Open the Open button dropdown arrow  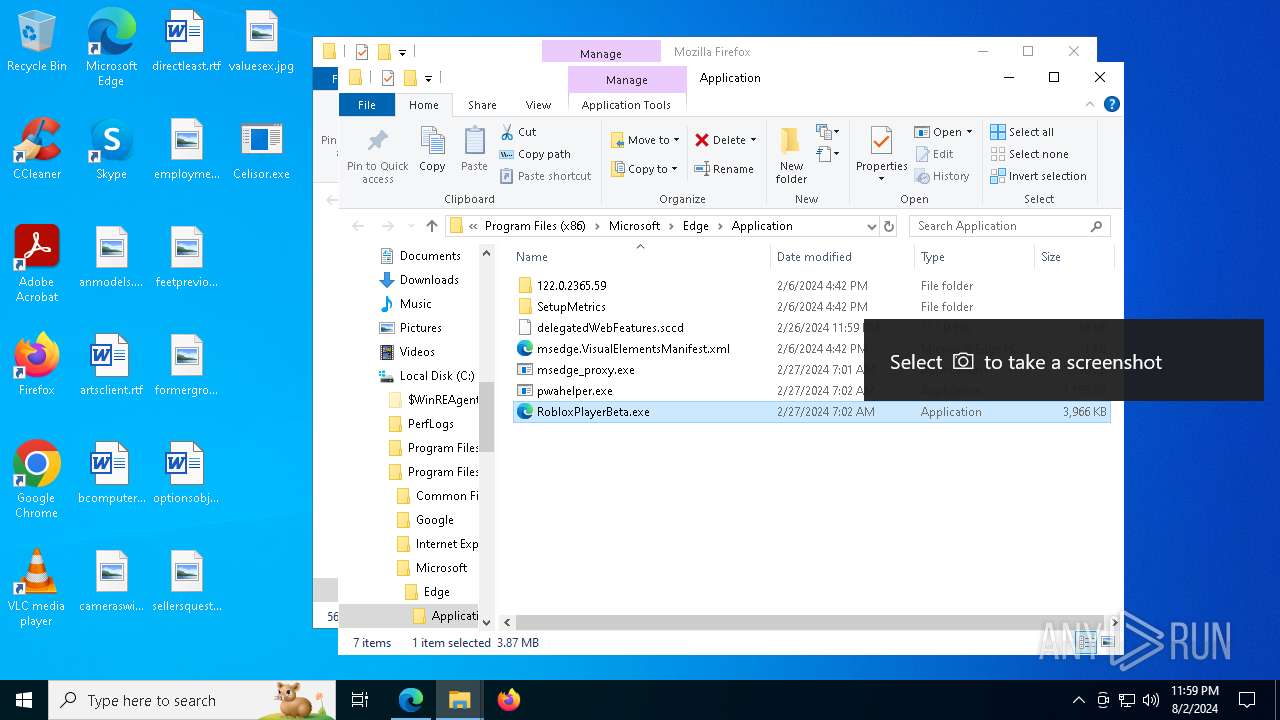969,132
